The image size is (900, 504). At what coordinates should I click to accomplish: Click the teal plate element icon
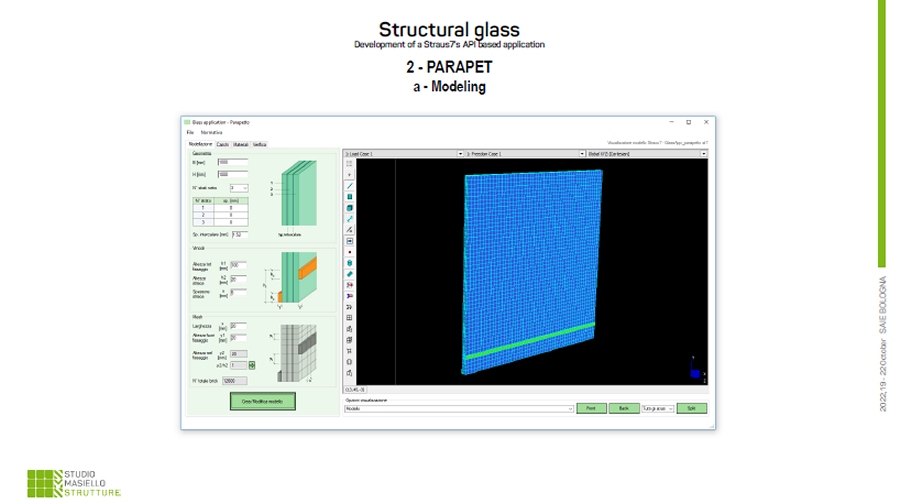point(350,197)
